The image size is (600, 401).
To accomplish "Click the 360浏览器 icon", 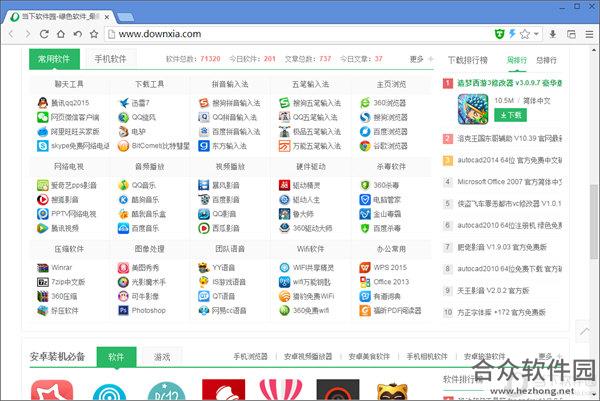I will pos(365,103).
